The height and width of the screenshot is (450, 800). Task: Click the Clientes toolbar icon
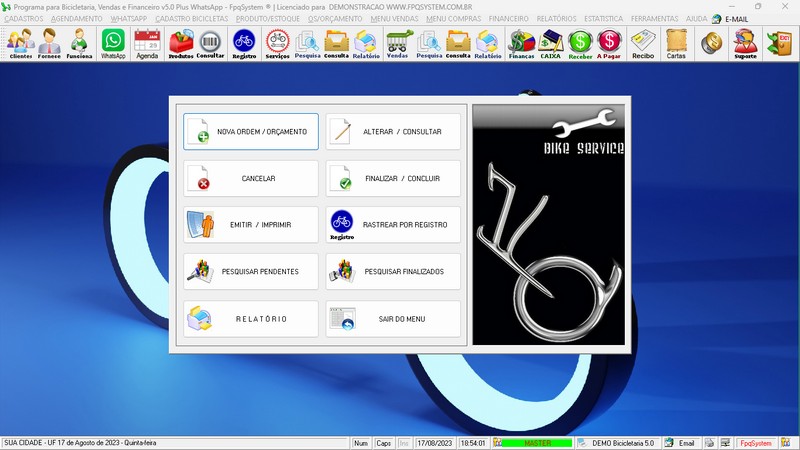tap(20, 43)
